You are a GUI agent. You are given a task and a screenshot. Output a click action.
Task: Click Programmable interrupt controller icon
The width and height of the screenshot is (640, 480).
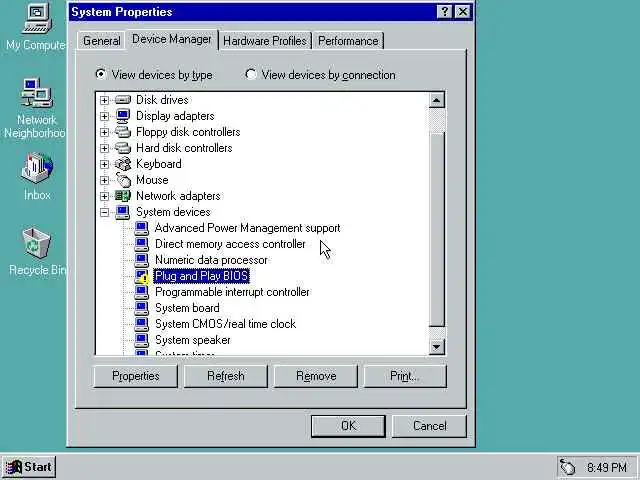tap(142, 292)
